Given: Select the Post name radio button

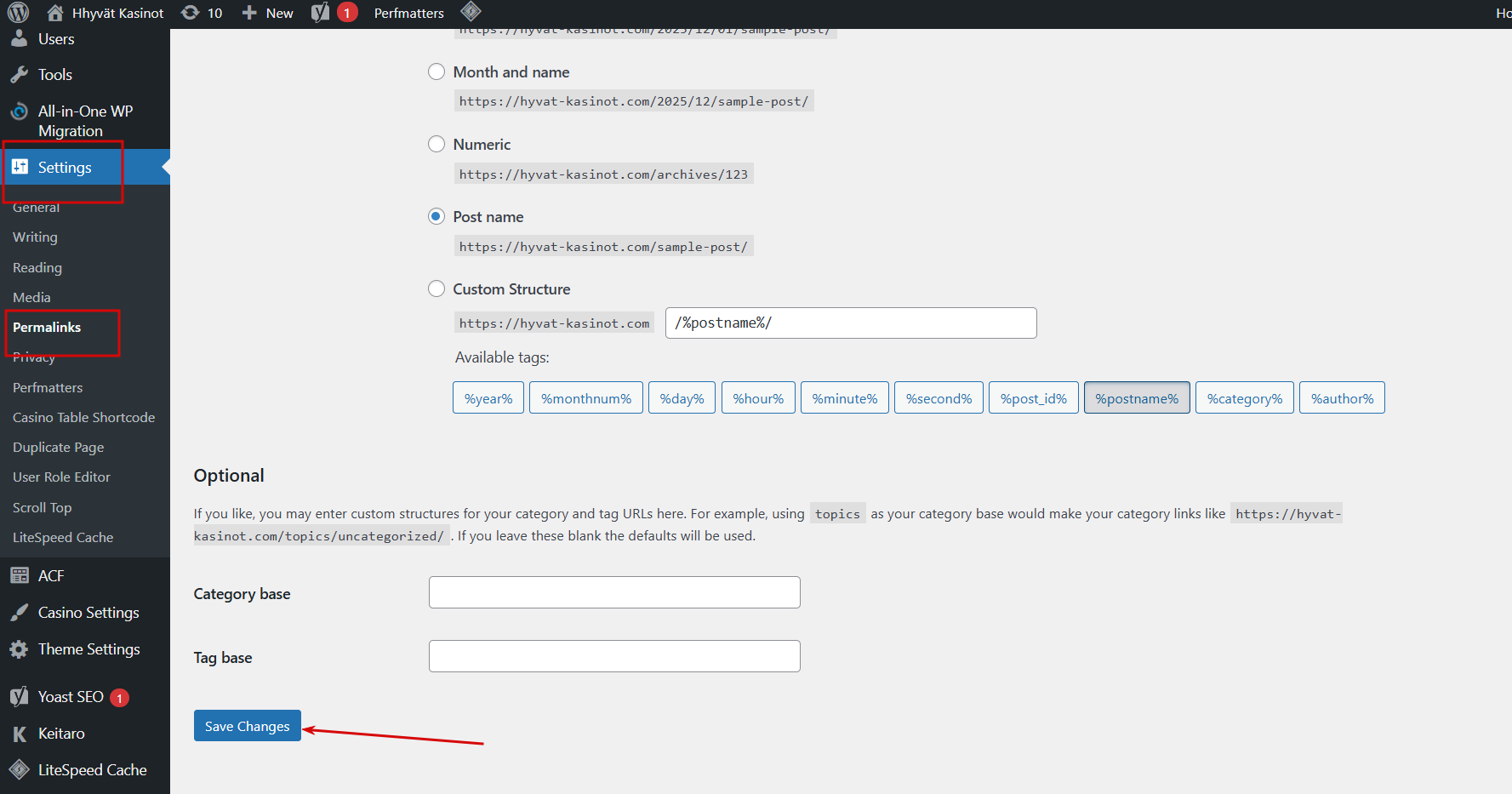Looking at the screenshot, I should point(436,216).
